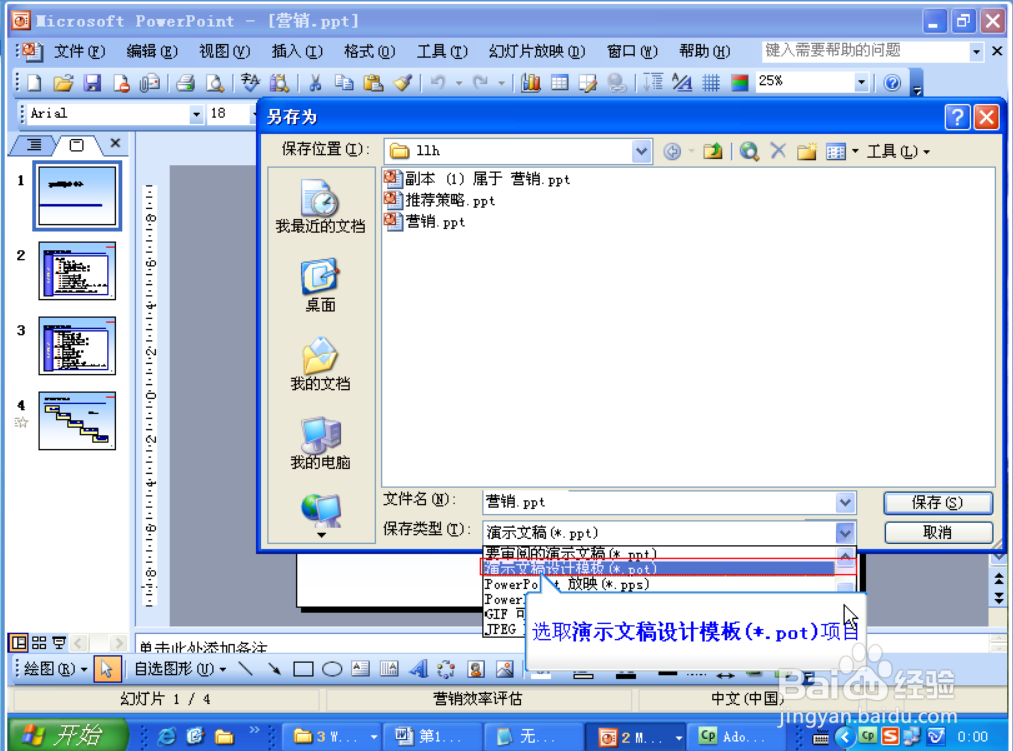The image size is (1013, 751).
Task: Expand the Zoom 25% dropdown
Action: 861,81
